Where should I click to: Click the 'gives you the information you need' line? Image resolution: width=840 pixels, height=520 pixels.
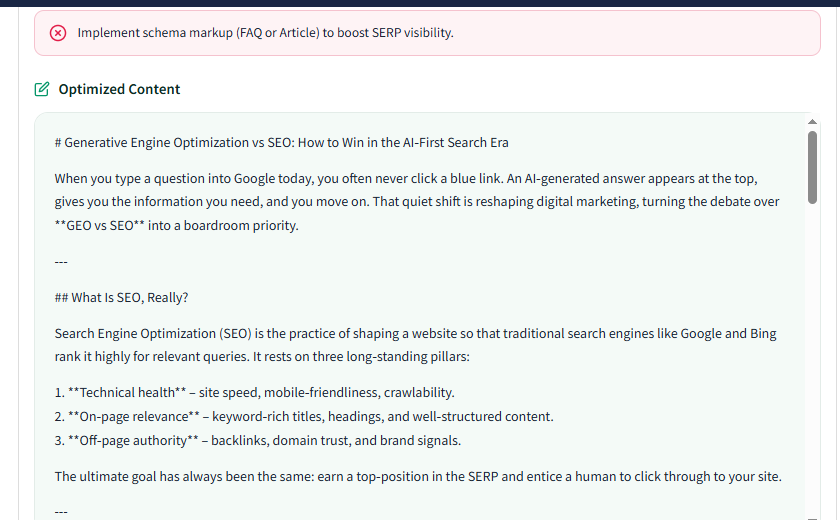tap(417, 202)
